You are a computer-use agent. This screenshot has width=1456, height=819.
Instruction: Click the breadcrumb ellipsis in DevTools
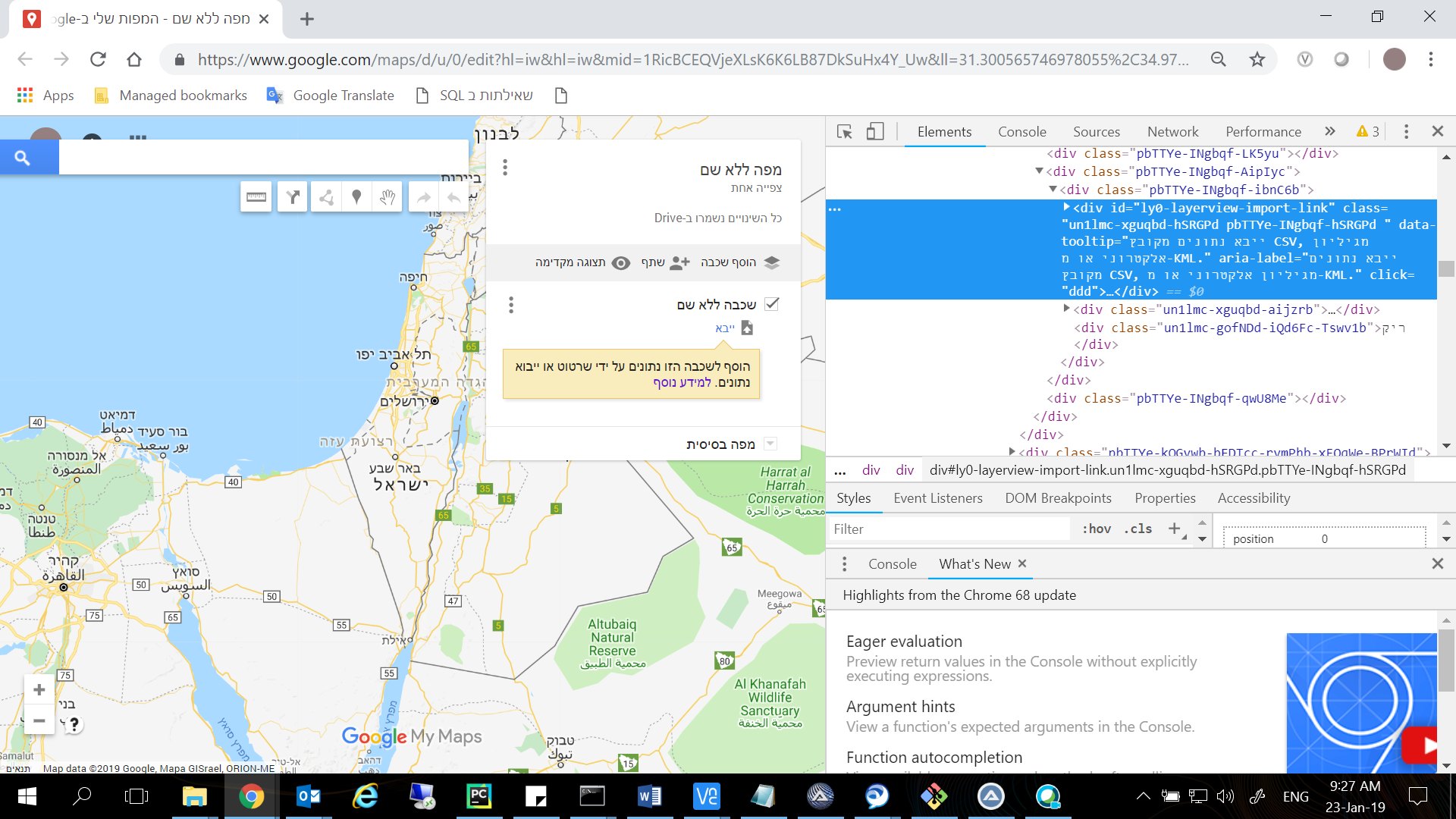[x=840, y=470]
